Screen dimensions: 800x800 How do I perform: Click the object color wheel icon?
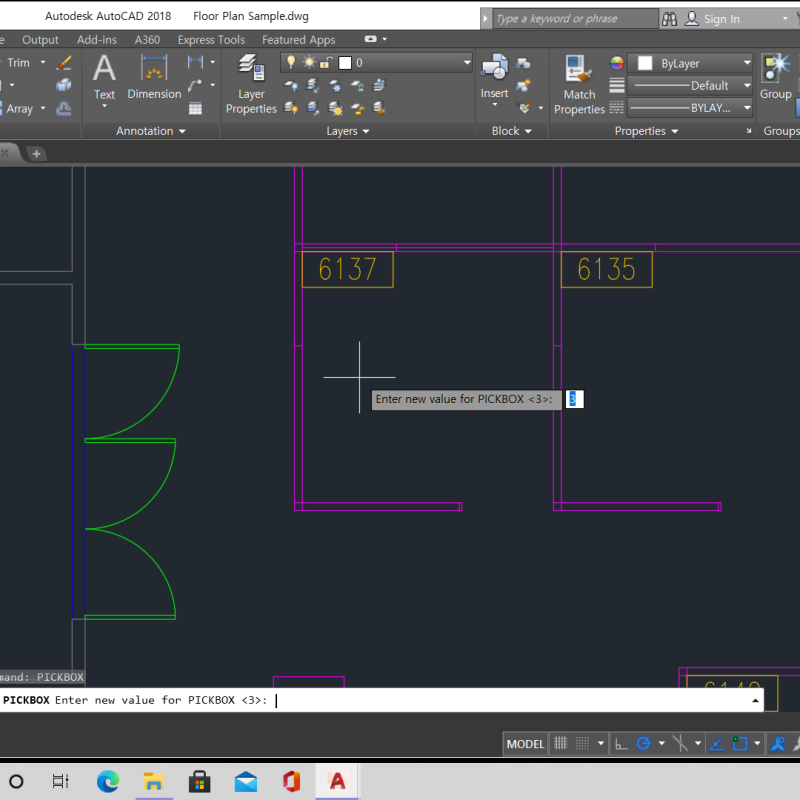[x=617, y=63]
